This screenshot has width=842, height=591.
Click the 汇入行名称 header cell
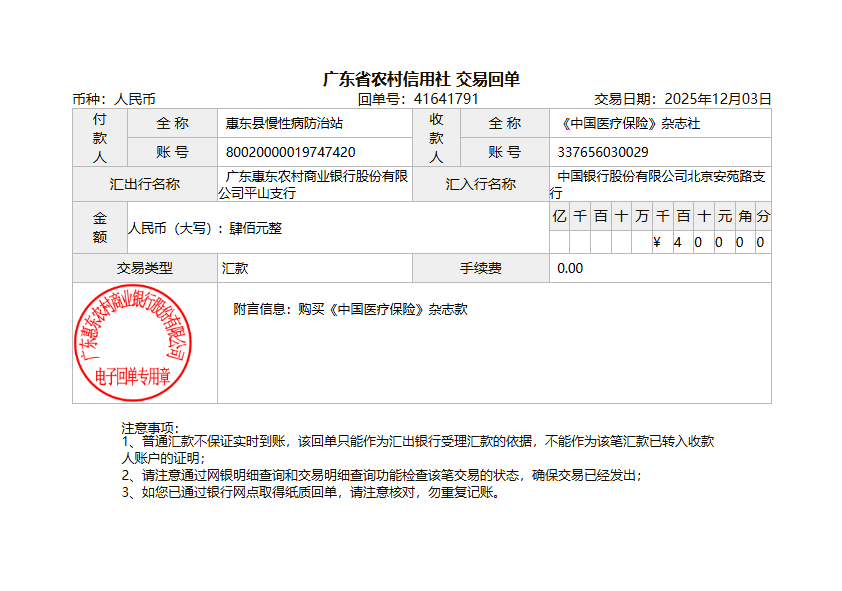point(481,184)
